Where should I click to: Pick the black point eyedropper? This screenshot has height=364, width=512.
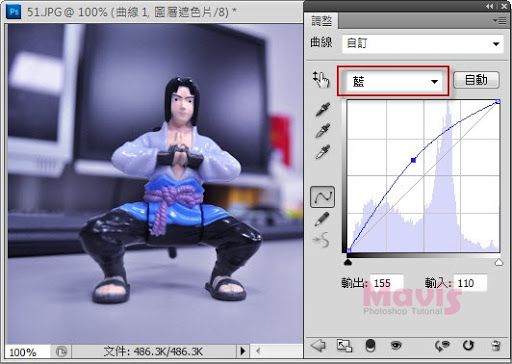[323, 109]
